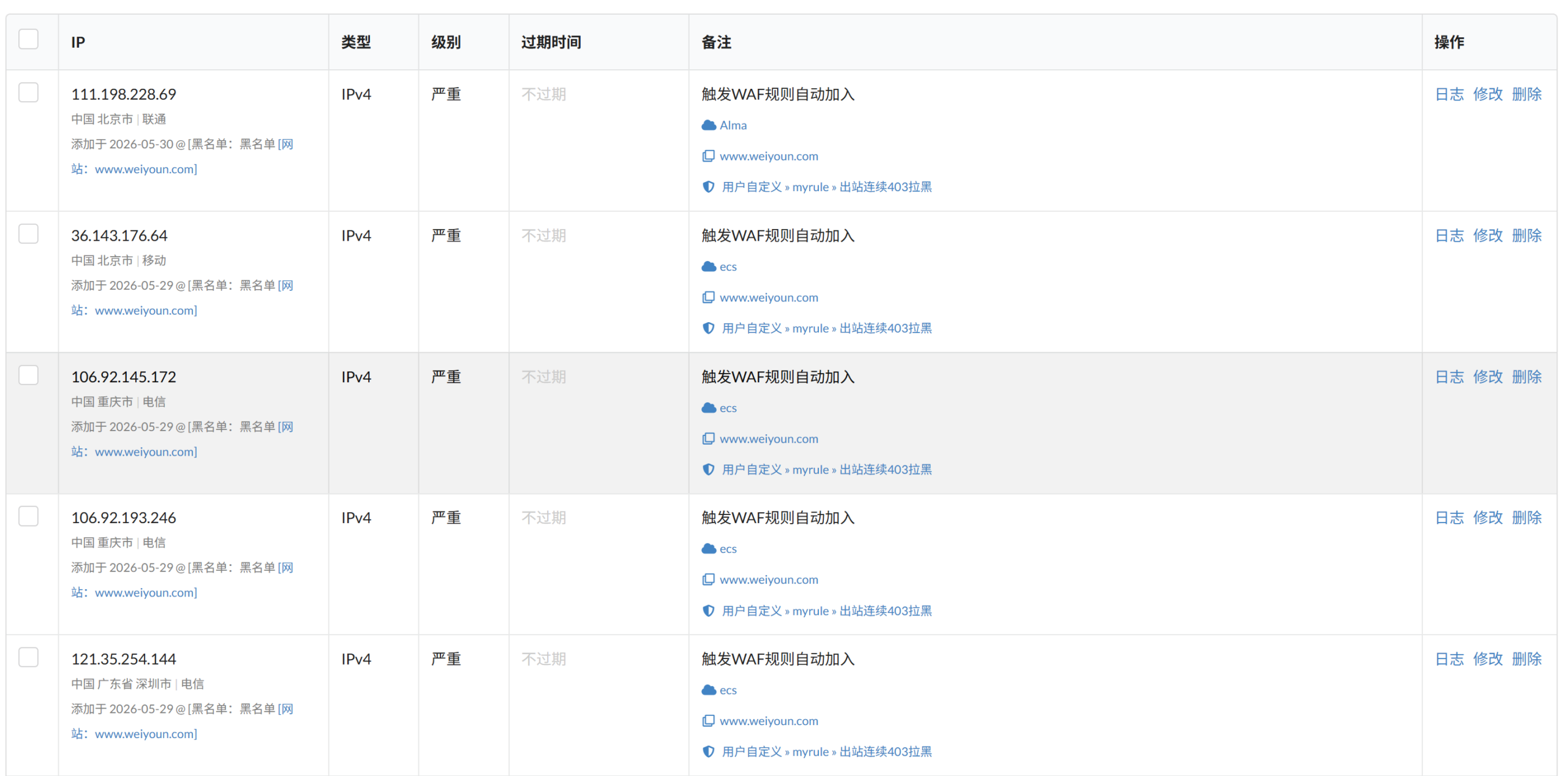The height and width of the screenshot is (776, 1568).
Task: Open ecs node link in 106.92.145.172 row
Action: [728, 408]
